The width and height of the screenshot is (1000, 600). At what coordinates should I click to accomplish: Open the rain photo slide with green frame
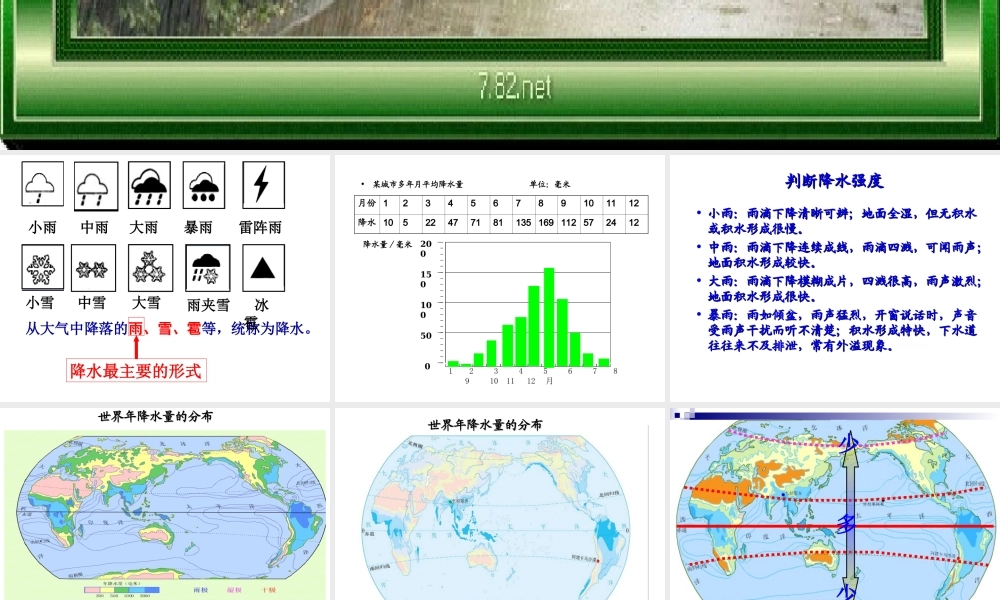[500, 74]
